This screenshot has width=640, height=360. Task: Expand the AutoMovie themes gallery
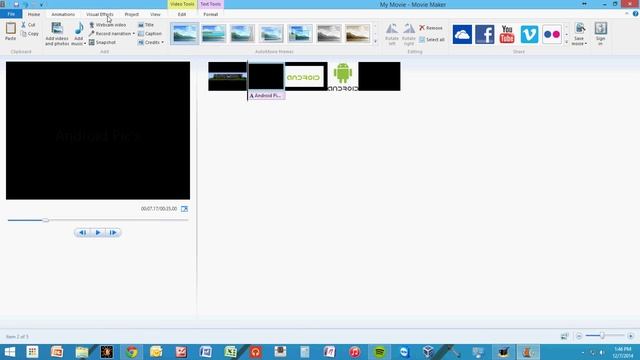376,41
